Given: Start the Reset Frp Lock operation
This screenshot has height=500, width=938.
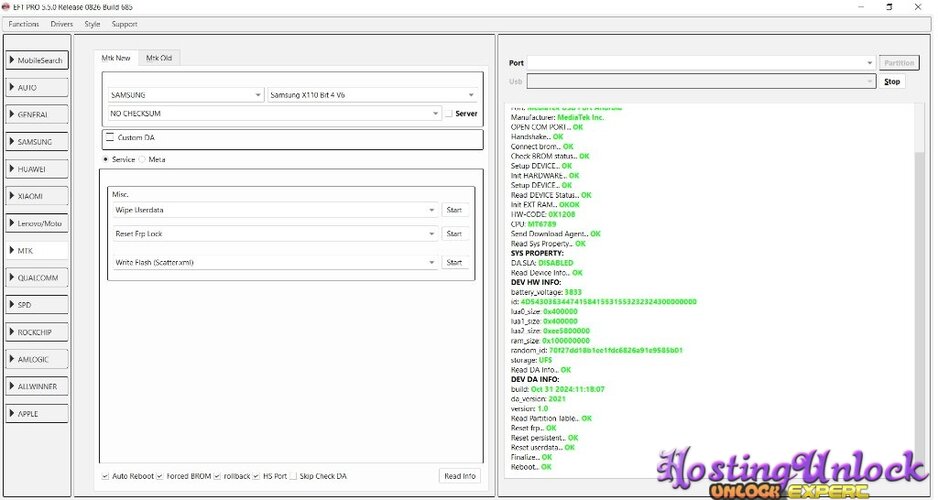Looking at the screenshot, I should pyautogui.click(x=454, y=234).
